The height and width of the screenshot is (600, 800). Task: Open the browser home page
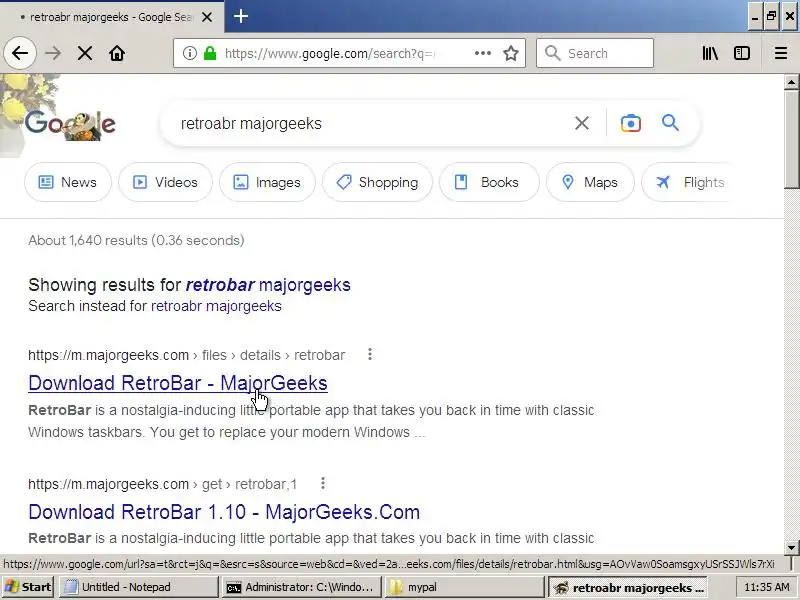pyautogui.click(x=117, y=53)
